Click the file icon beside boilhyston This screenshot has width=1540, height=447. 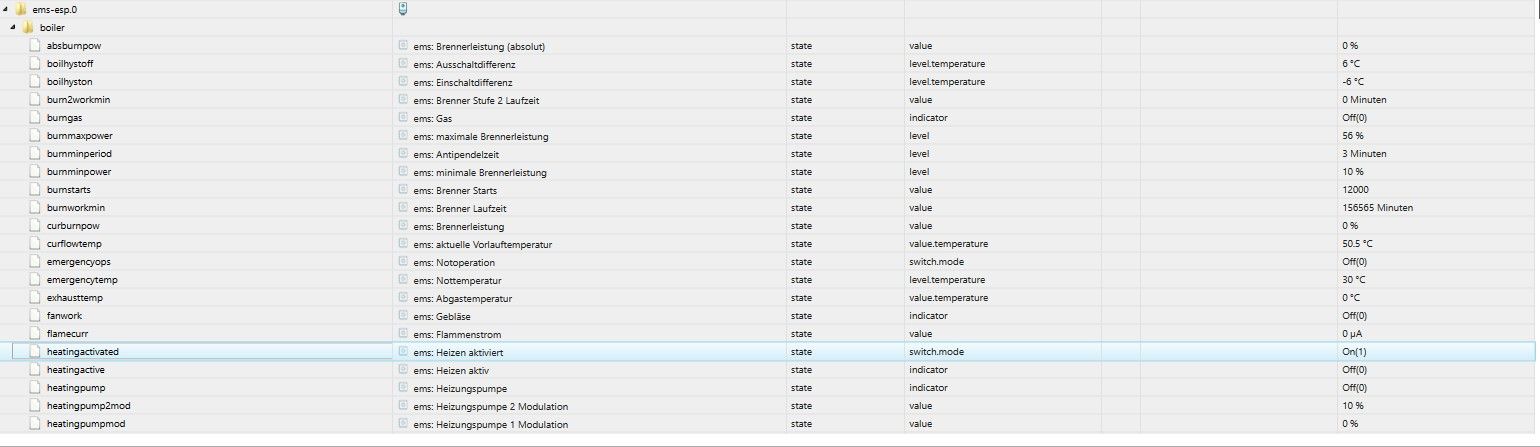[36, 81]
